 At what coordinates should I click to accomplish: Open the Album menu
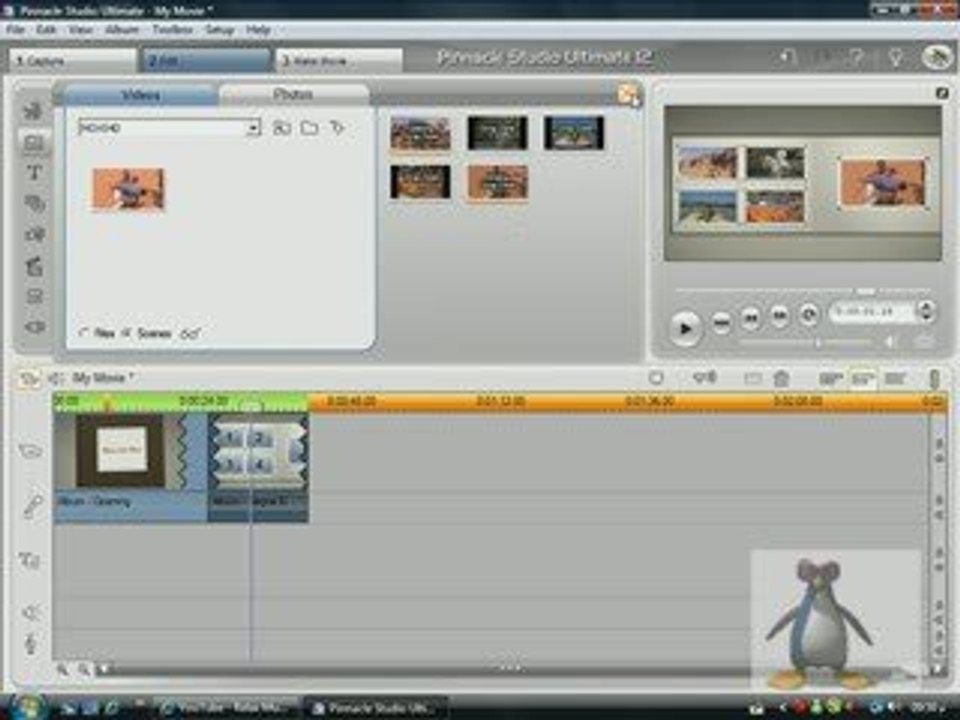click(x=122, y=29)
